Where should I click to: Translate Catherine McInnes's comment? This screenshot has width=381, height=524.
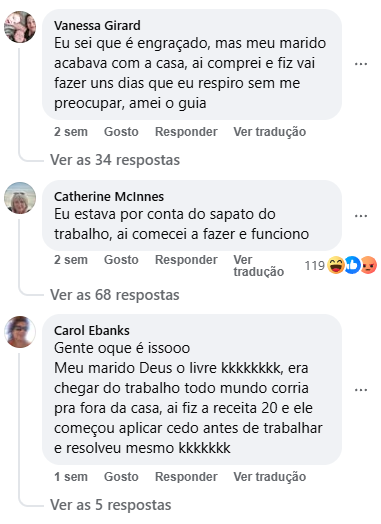(x=259, y=266)
